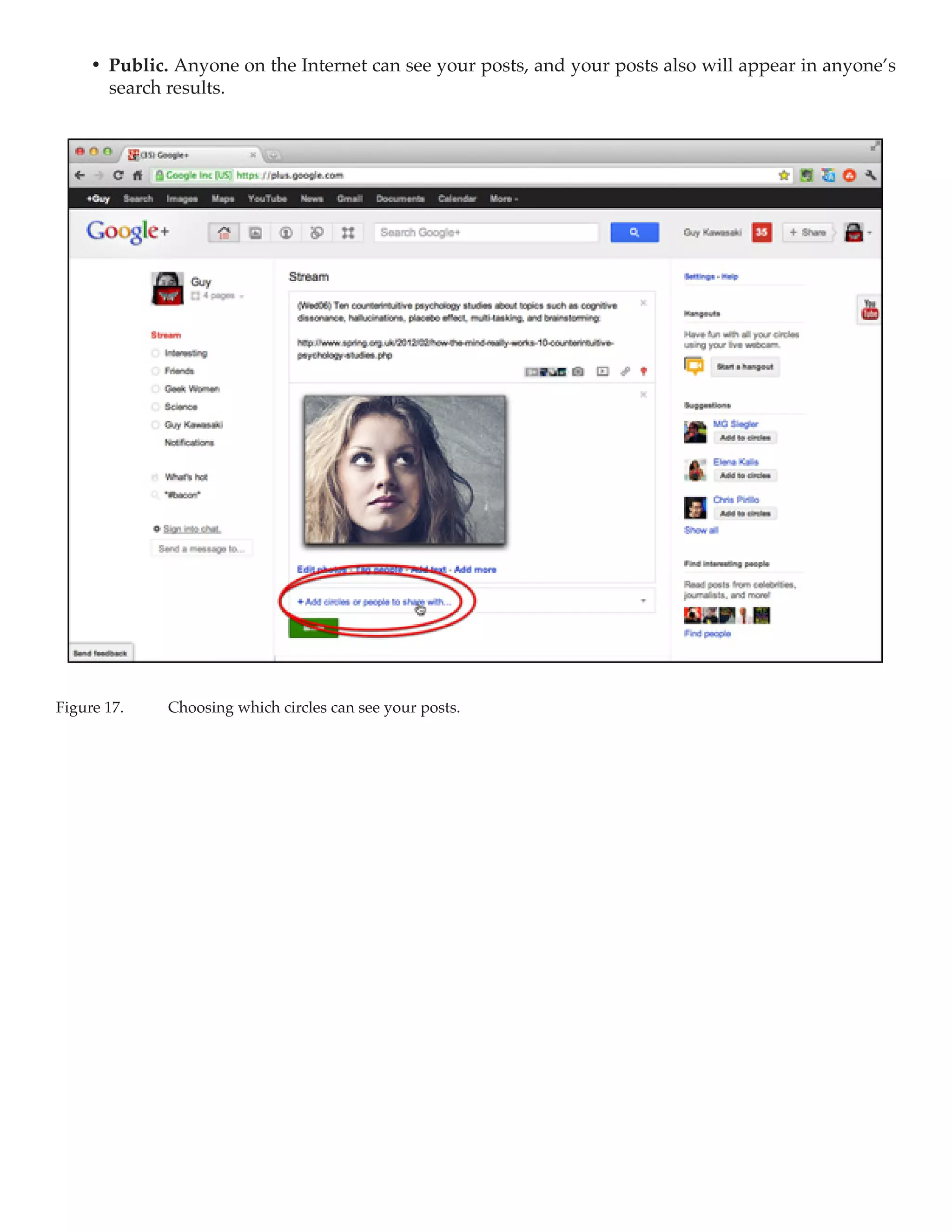Open Google+ Home stream icon
Image resolution: width=952 pixels, height=1232 pixels.
click(x=224, y=232)
